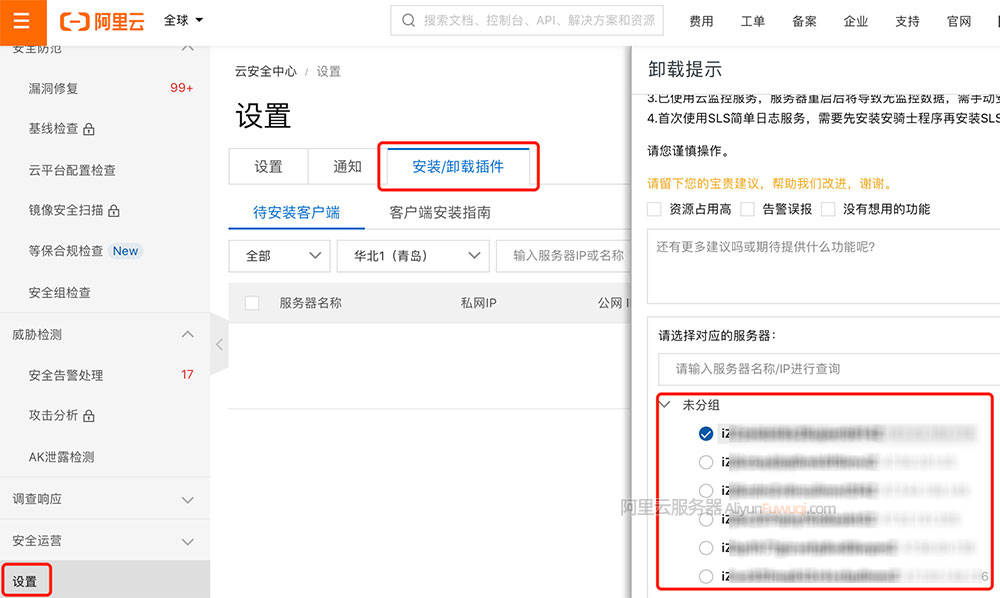The height and width of the screenshot is (598, 1000).
Task: Collapse the 未分组 server group
Action: 666,404
